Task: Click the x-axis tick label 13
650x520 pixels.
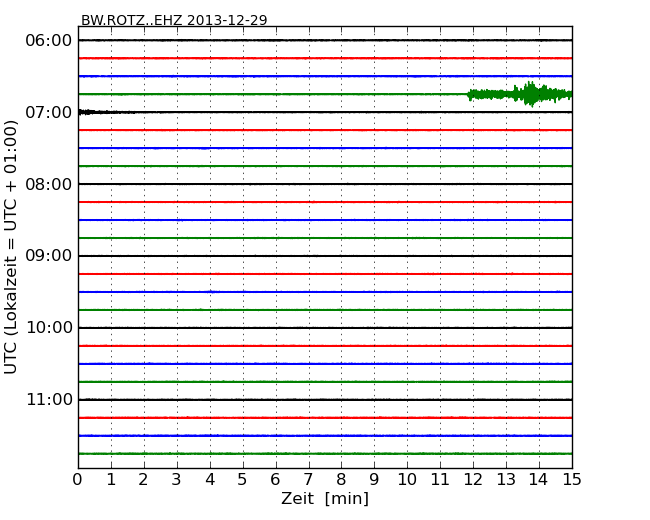Action: click(x=506, y=480)
